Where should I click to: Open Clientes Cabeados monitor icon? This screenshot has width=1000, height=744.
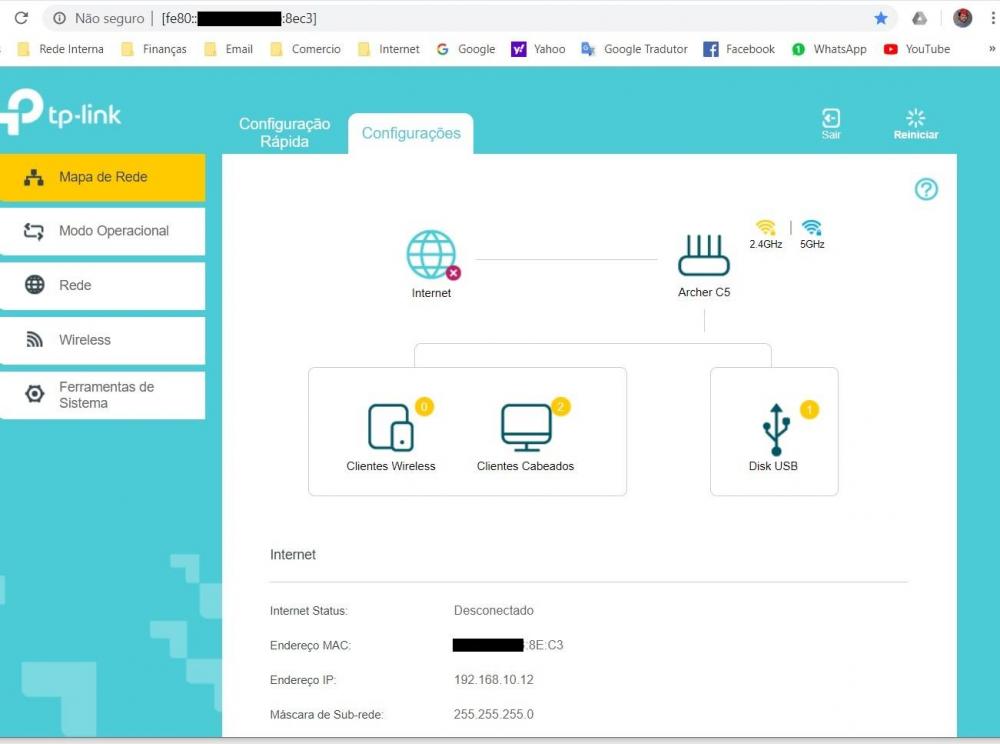[525, 428]
